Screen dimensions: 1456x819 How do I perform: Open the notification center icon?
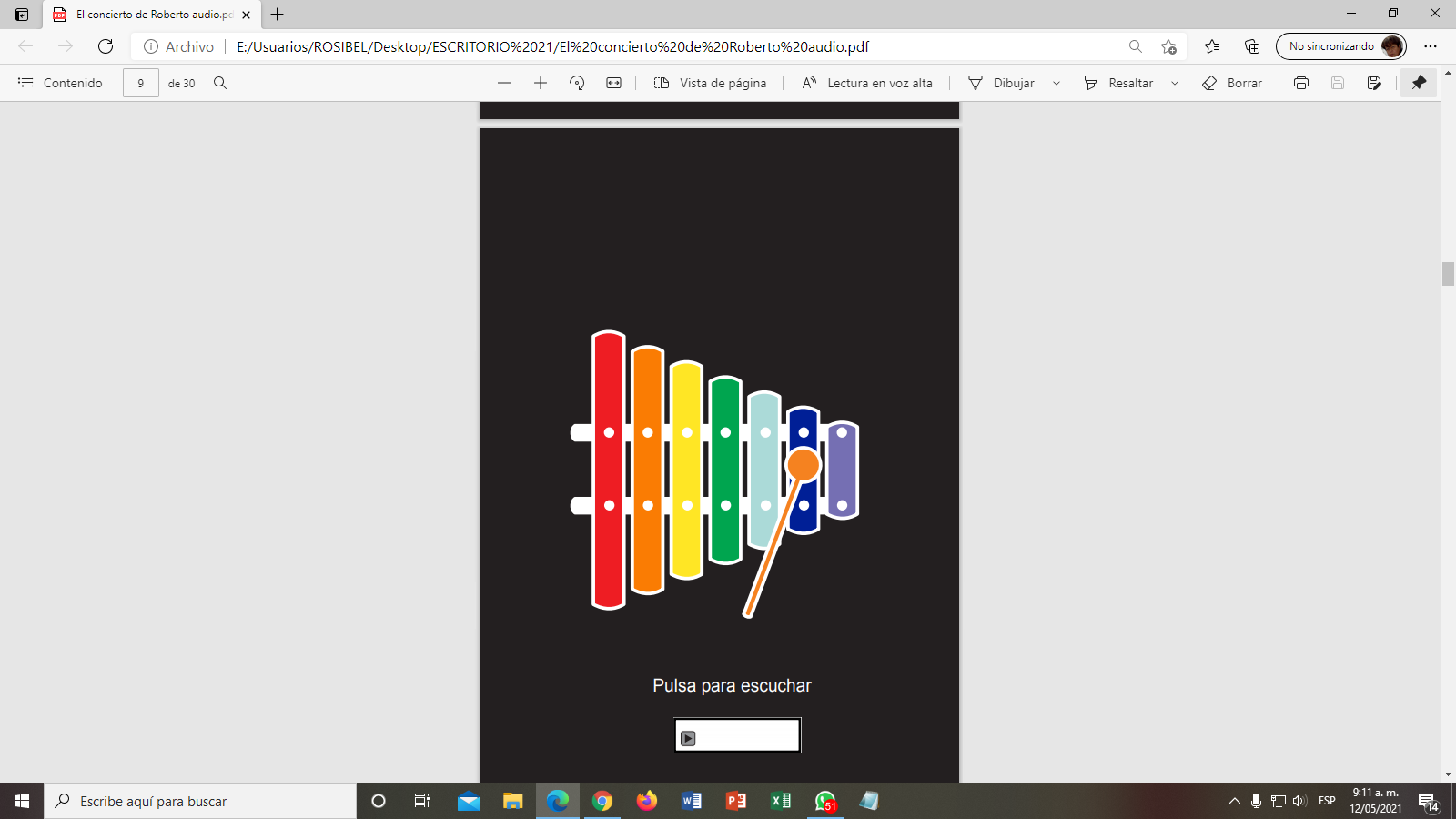(x=1428, y=802)
